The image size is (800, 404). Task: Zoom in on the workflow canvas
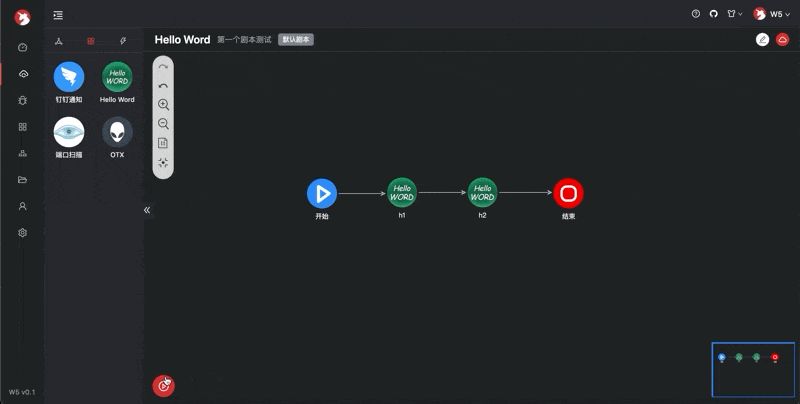tap(163, 105)
